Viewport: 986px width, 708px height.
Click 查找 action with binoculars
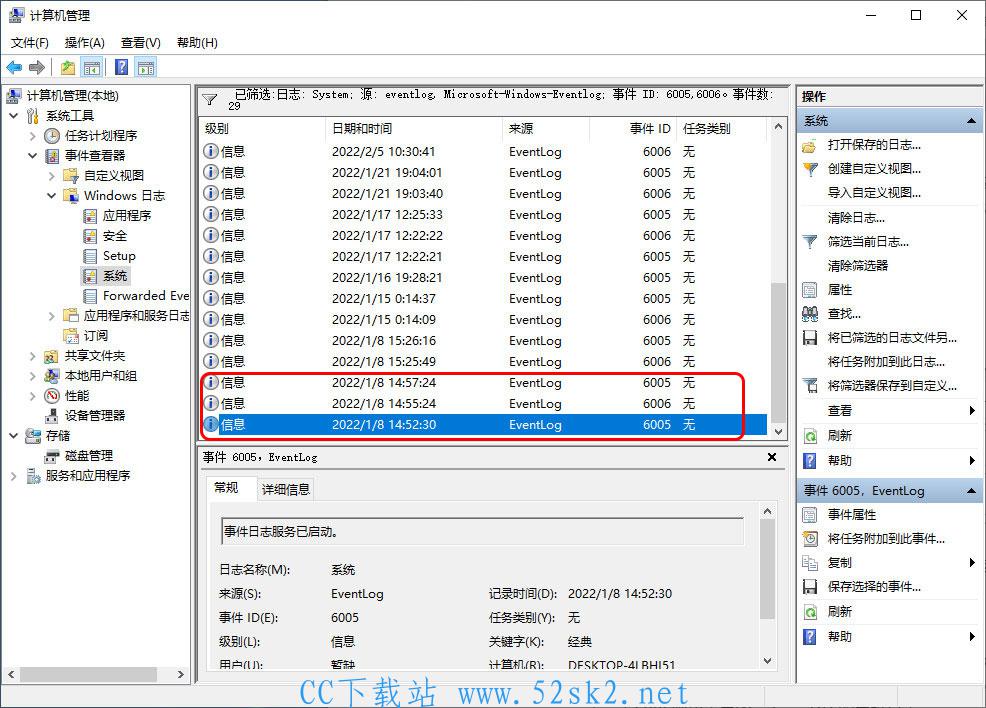tap(844, 314)
